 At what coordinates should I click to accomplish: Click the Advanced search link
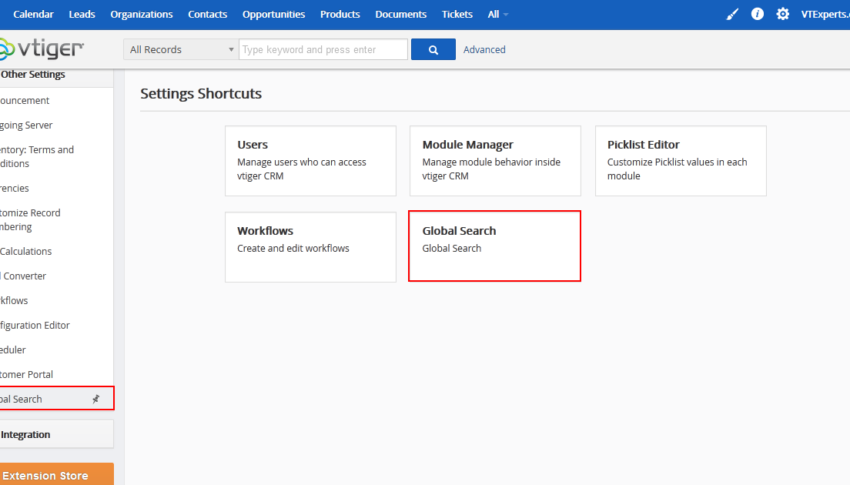click(484, 49)
